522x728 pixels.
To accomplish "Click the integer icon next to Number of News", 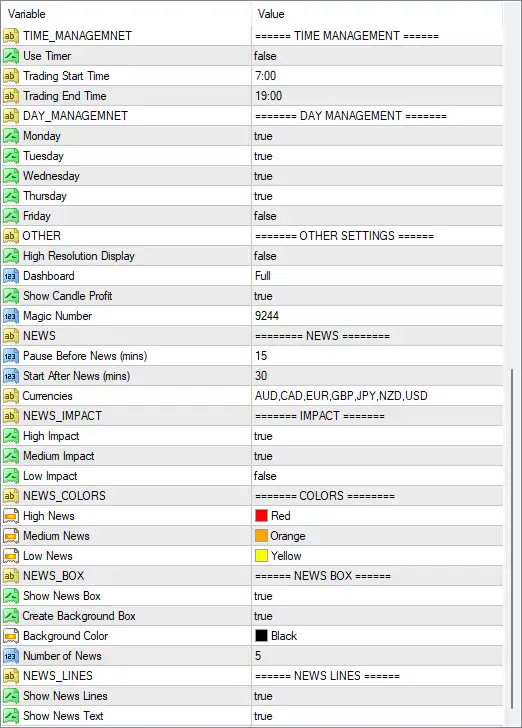I will (x=11, y=656).
